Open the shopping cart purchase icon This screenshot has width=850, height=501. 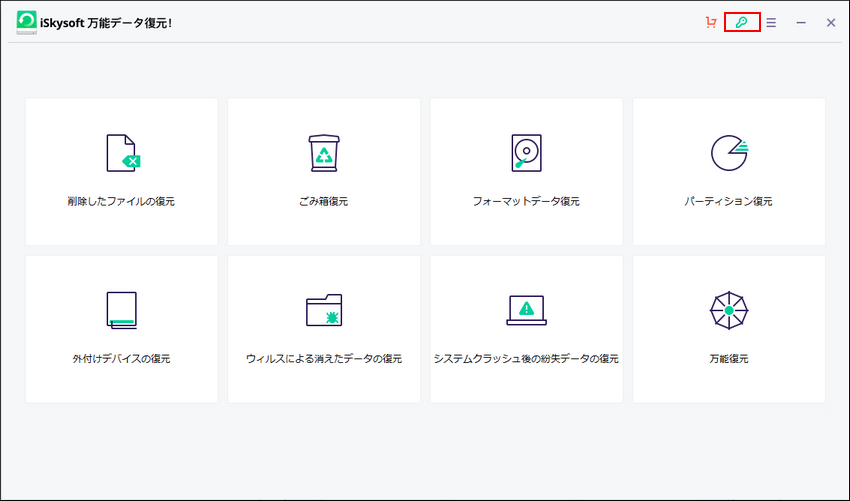click(x=711, y=22)
